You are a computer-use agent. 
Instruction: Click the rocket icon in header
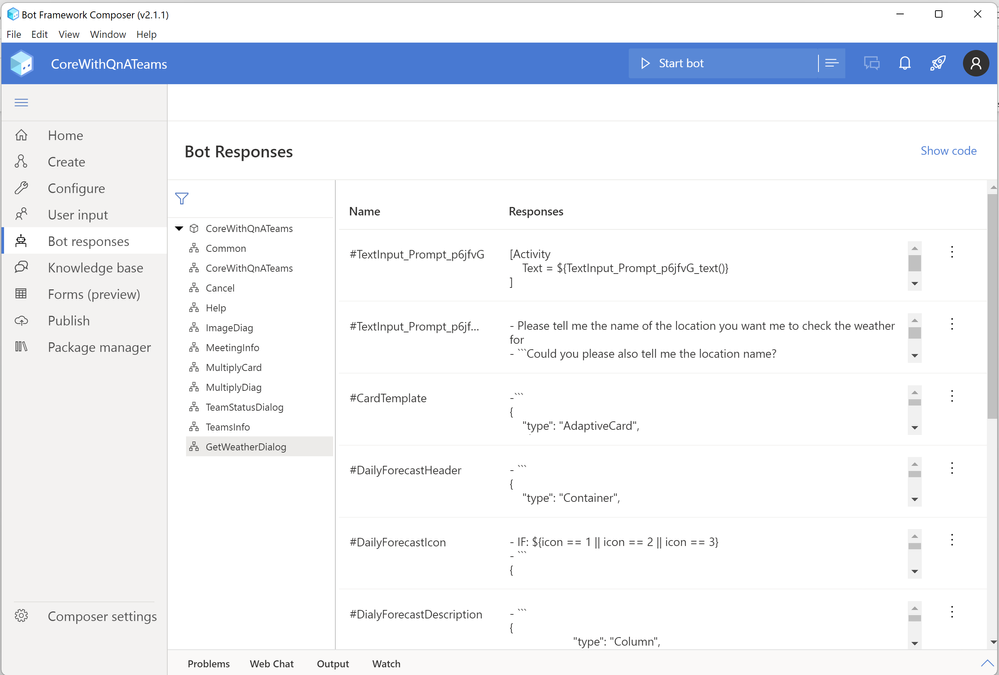(x=938, y=63)
